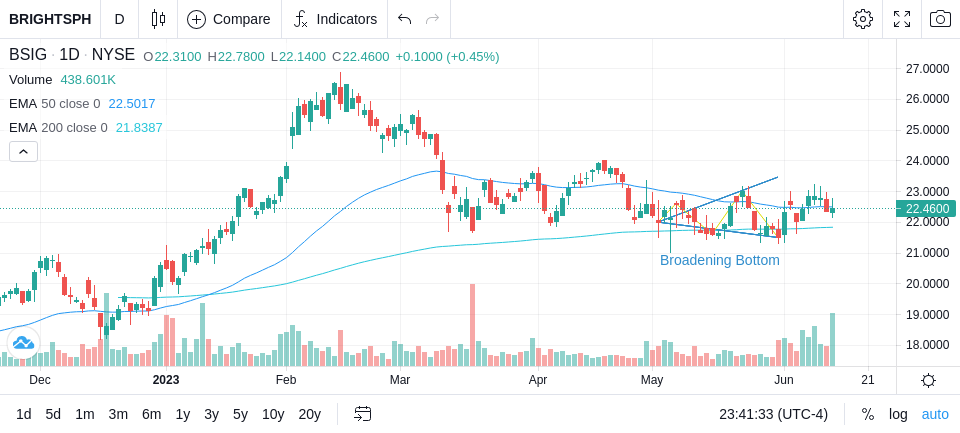The width and height of the screenshot is (960, 433).
Task: Click the 18.0000 price axis label
Action: [x=927, y=345]
